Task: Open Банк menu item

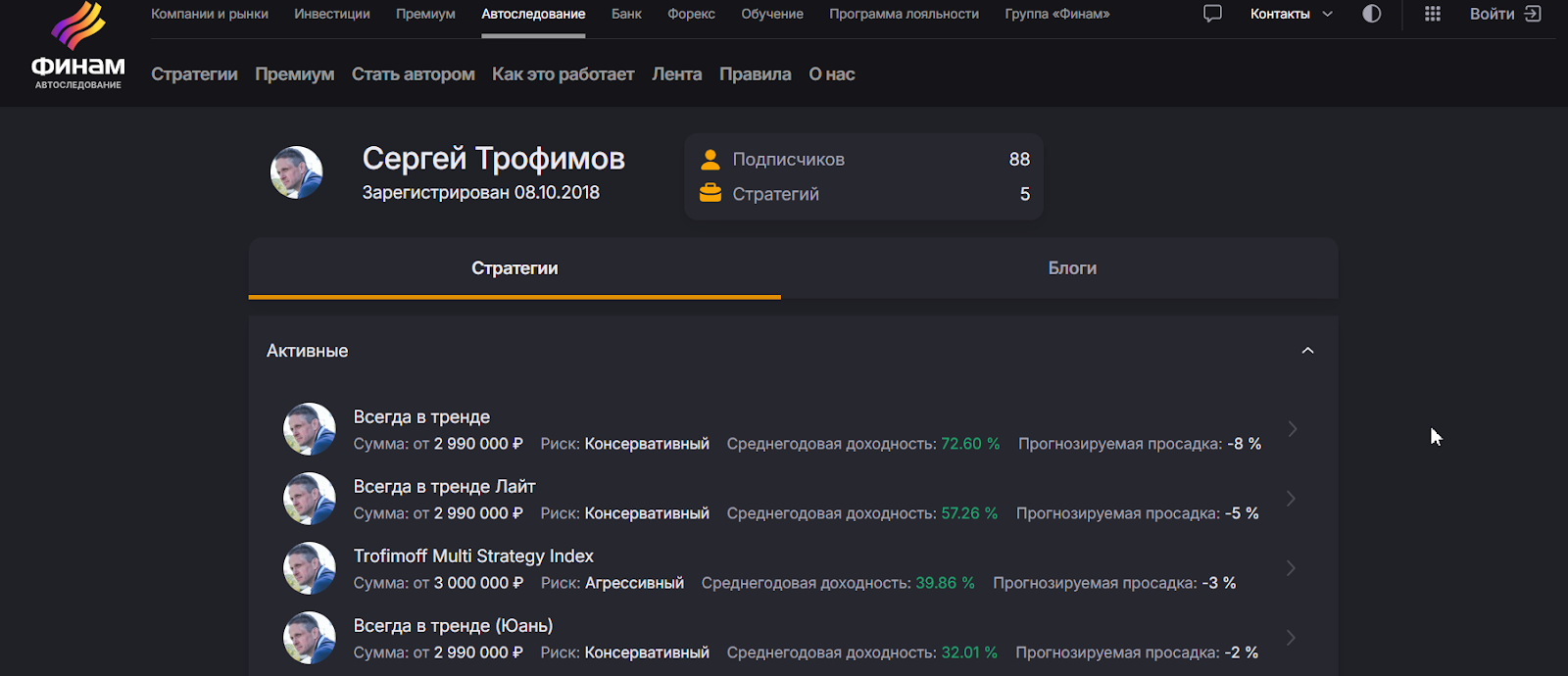Action: point(626,14)
